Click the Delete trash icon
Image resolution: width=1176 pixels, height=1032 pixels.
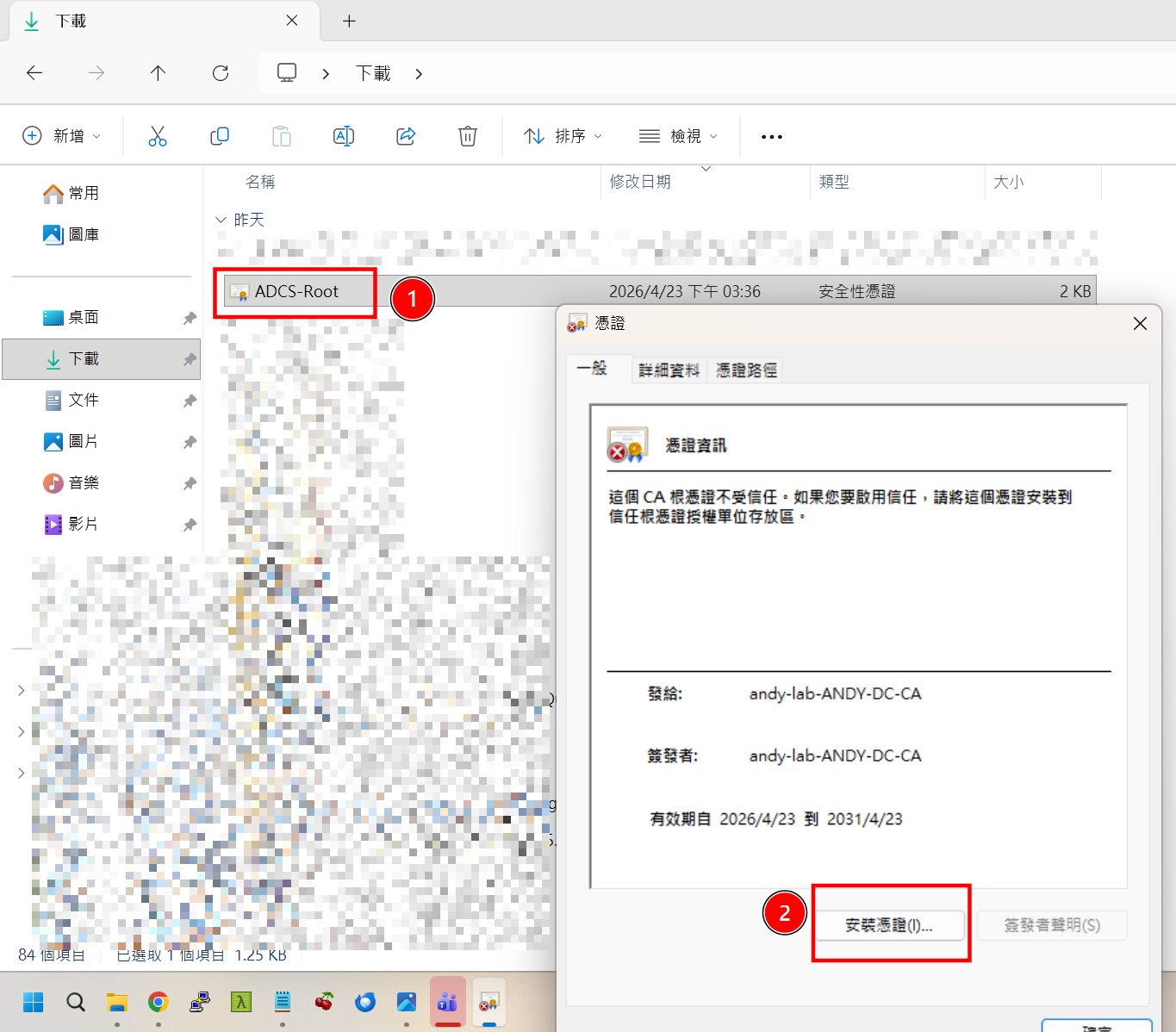(x=468, y=136)
